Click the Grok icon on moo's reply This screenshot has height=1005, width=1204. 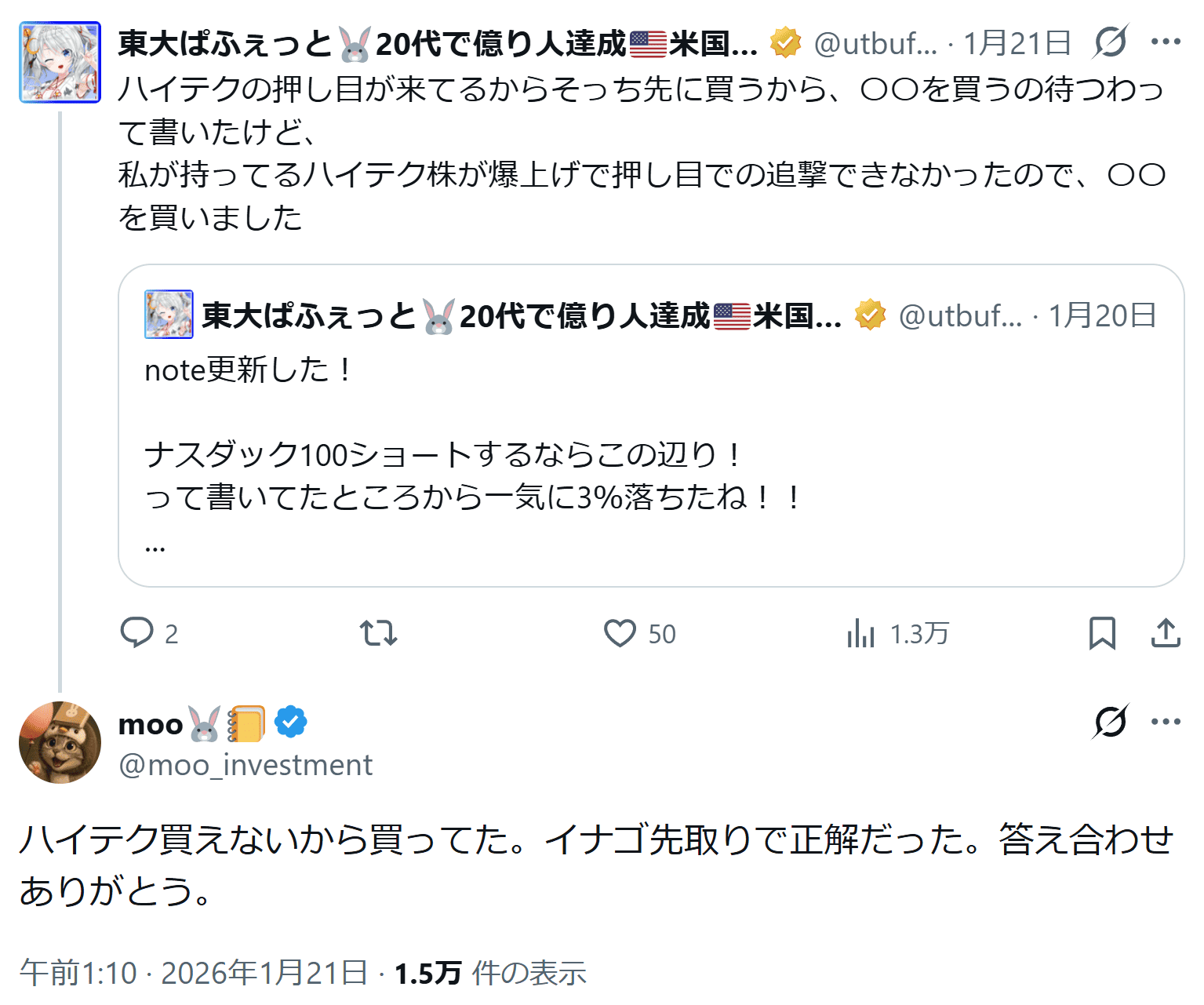[x=1110, y=722]
